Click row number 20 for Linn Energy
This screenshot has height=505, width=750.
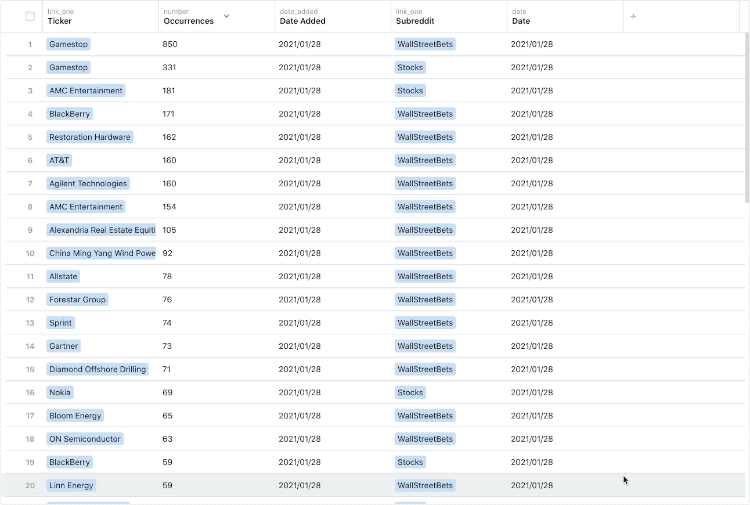point(30,485)
